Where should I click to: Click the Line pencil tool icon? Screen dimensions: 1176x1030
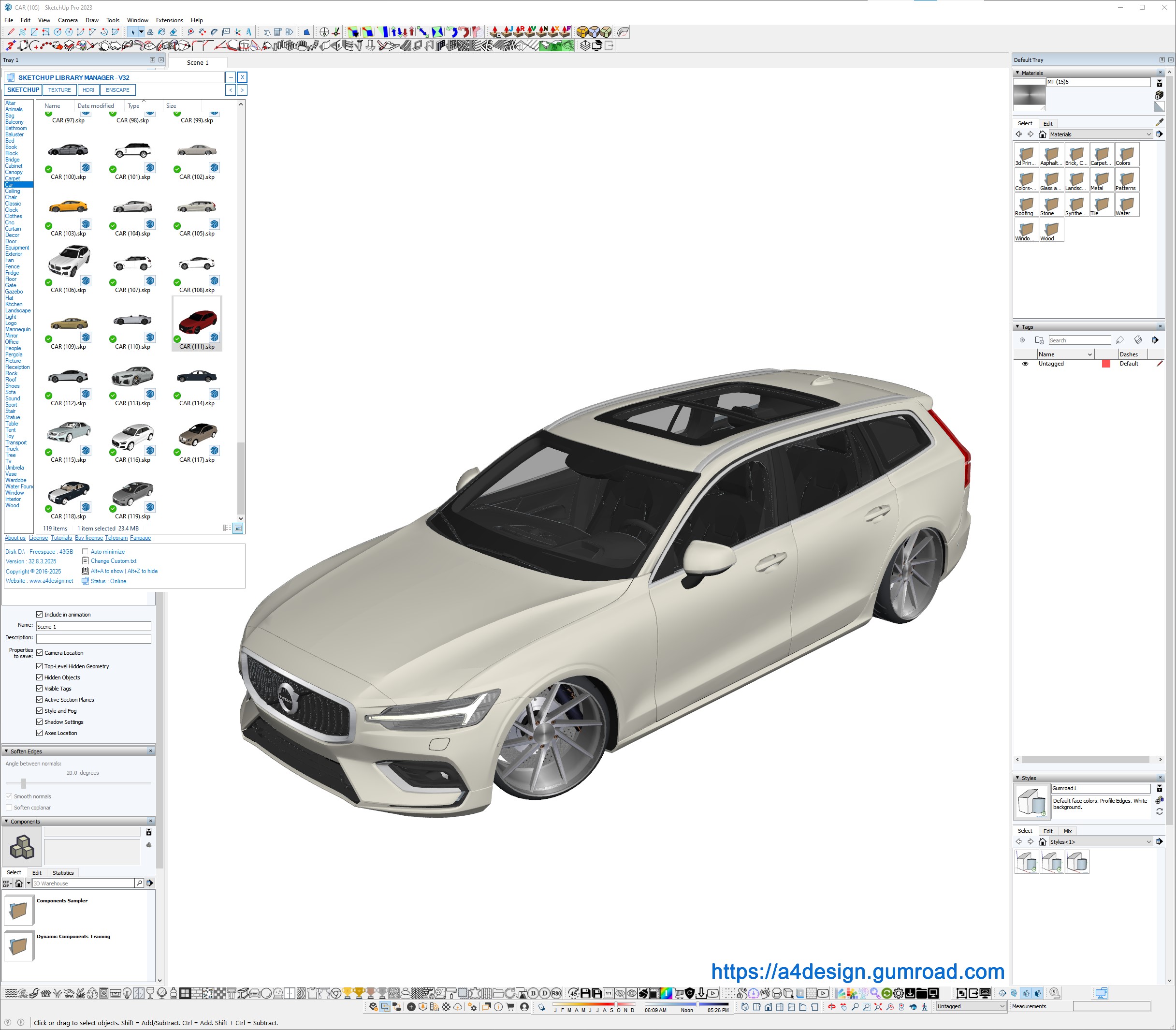click(11, 32)
